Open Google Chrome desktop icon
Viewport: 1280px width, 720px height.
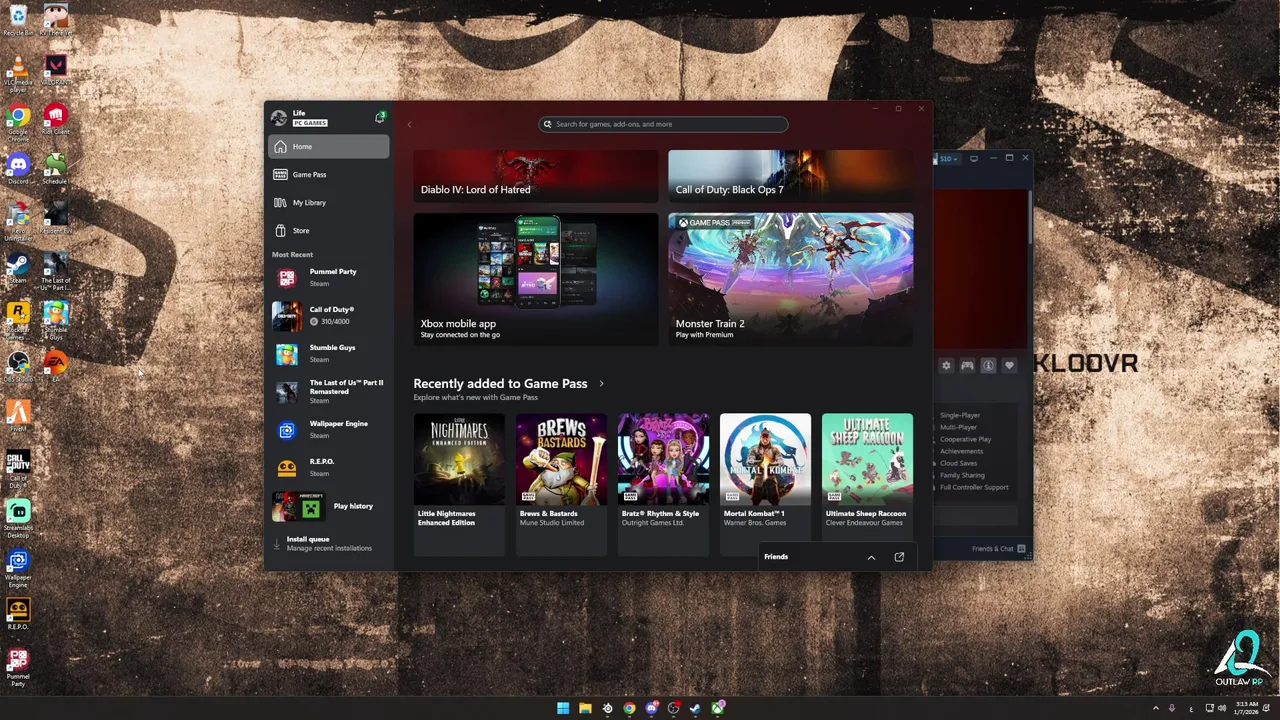click(x=18, y=122)
